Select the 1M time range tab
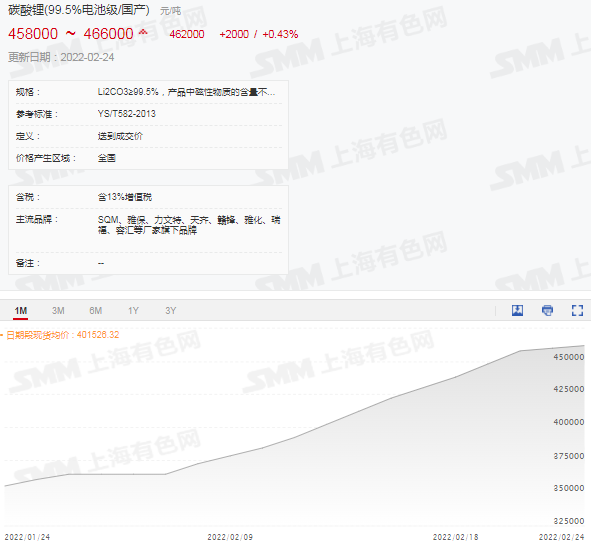591x550 pixels. (x=20, y=311)
